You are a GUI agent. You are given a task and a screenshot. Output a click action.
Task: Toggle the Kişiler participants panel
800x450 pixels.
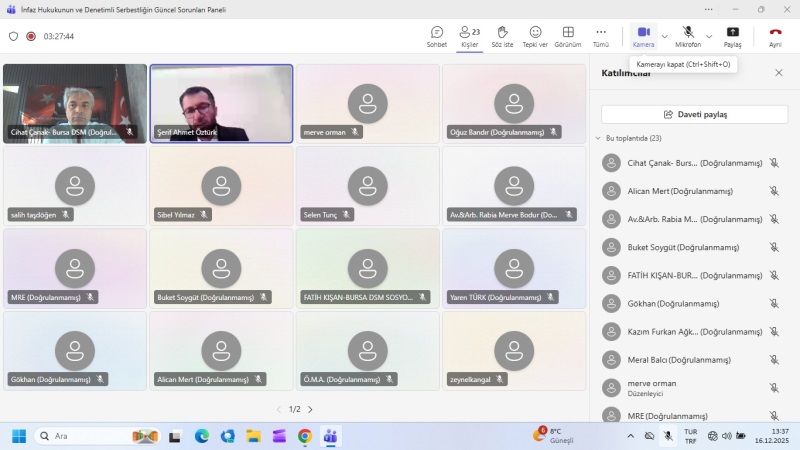tap(469, 36)
